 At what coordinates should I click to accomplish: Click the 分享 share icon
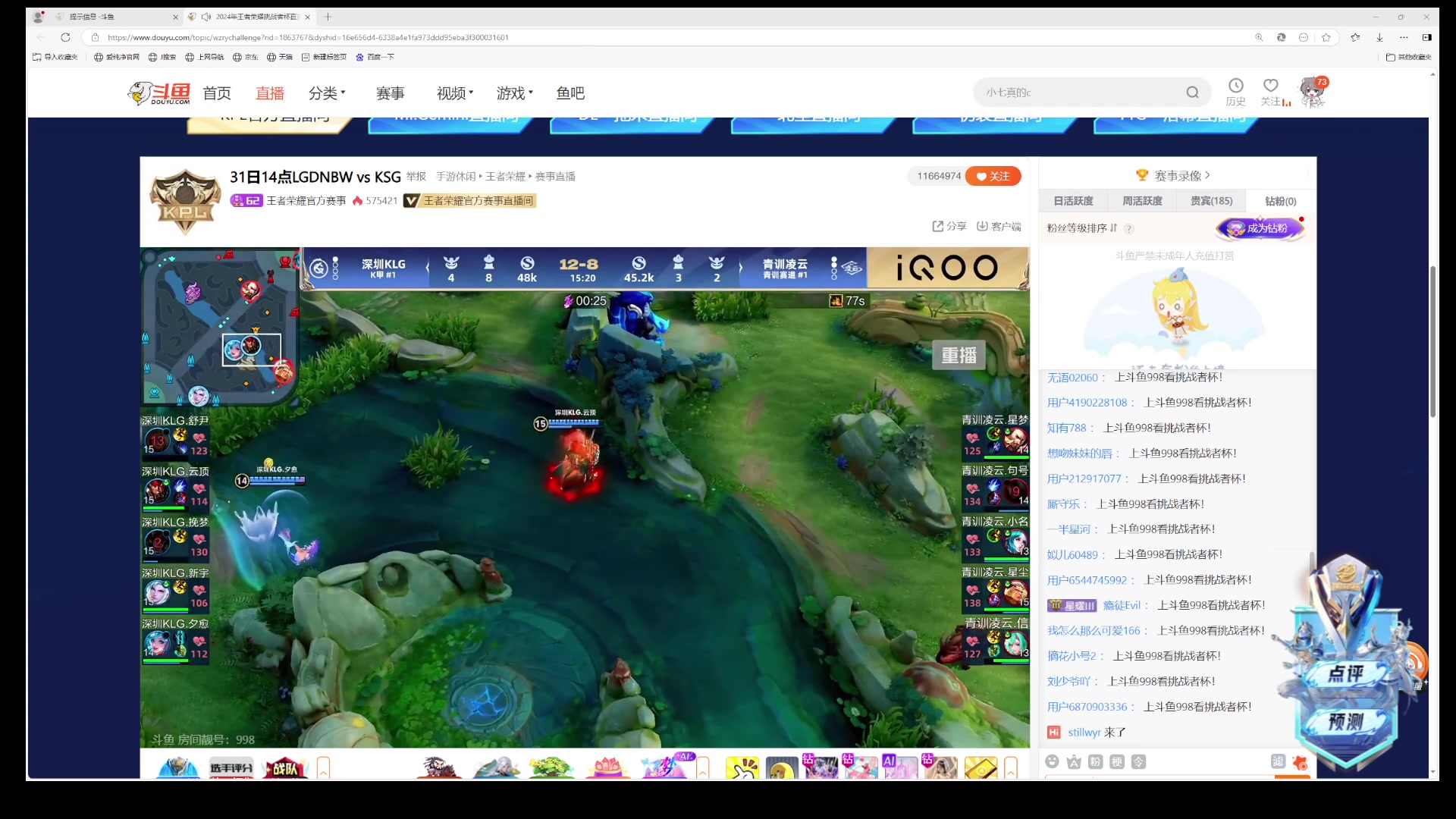coord(937,226)
